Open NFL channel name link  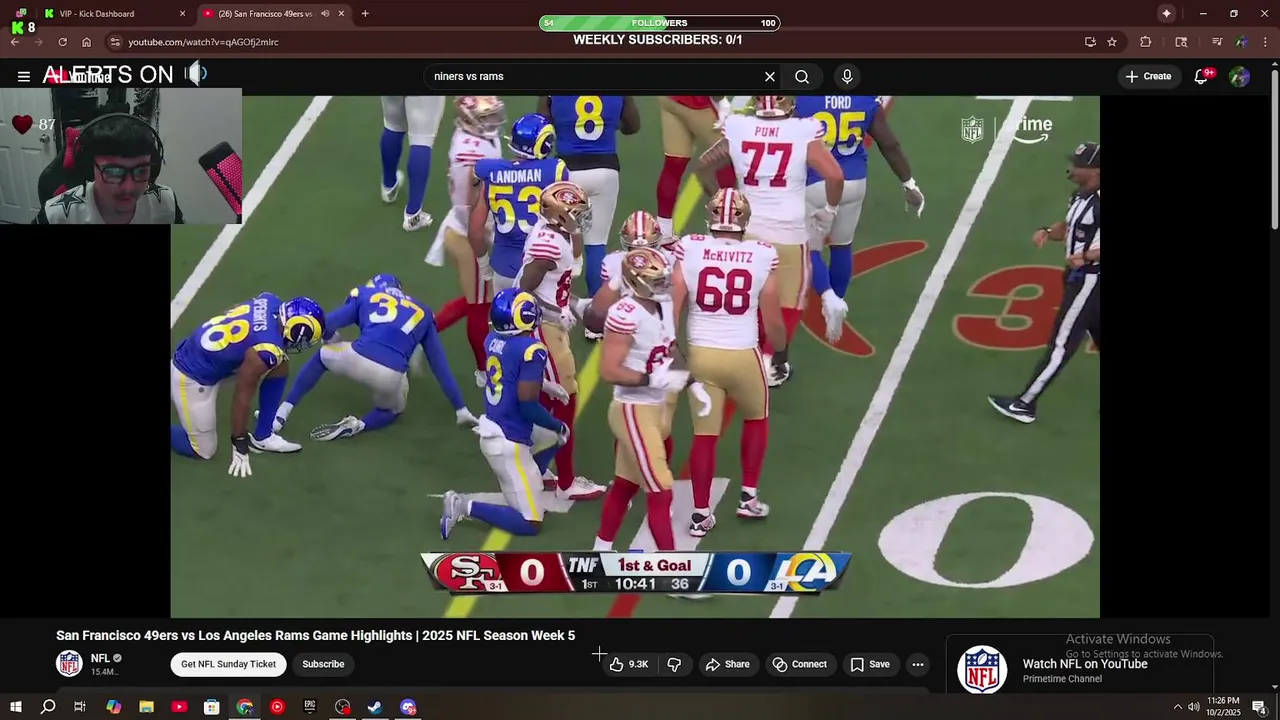click(100, 658)
